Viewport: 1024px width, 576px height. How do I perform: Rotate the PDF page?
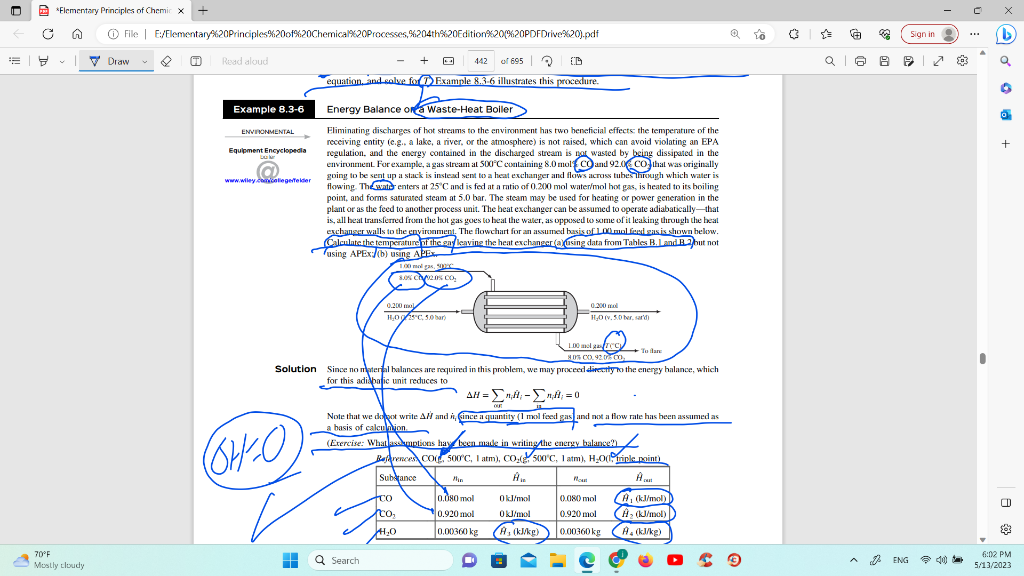click(547, 61)
